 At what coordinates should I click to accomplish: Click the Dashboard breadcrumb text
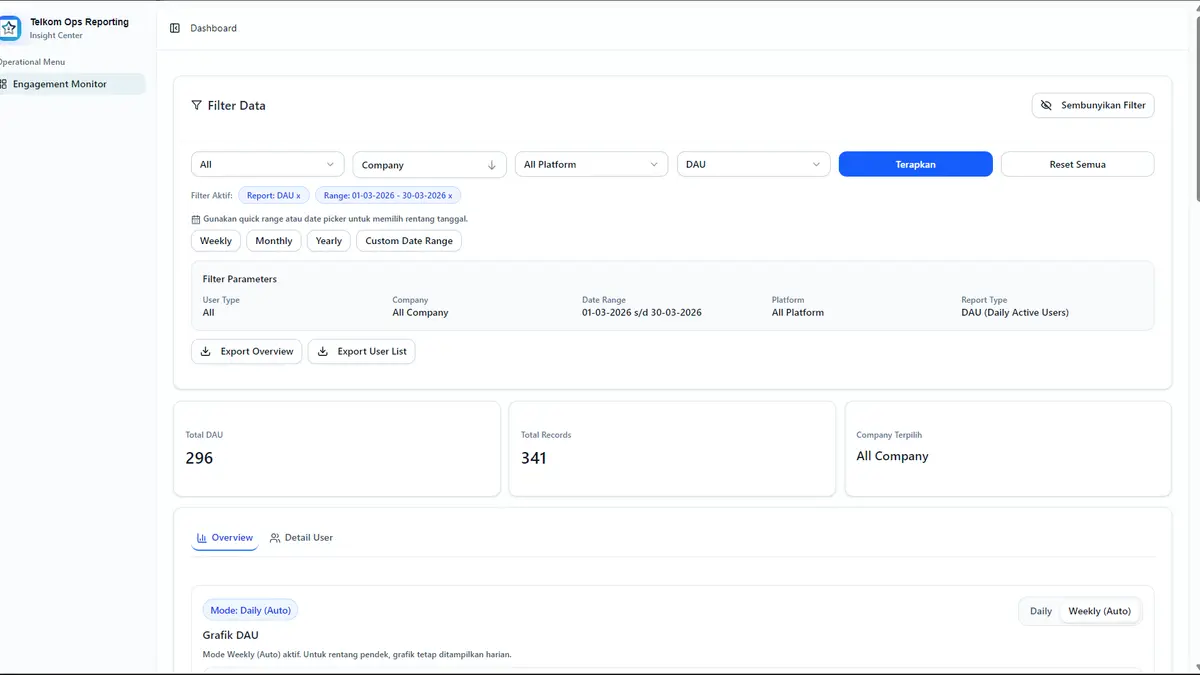click(214, 28)
